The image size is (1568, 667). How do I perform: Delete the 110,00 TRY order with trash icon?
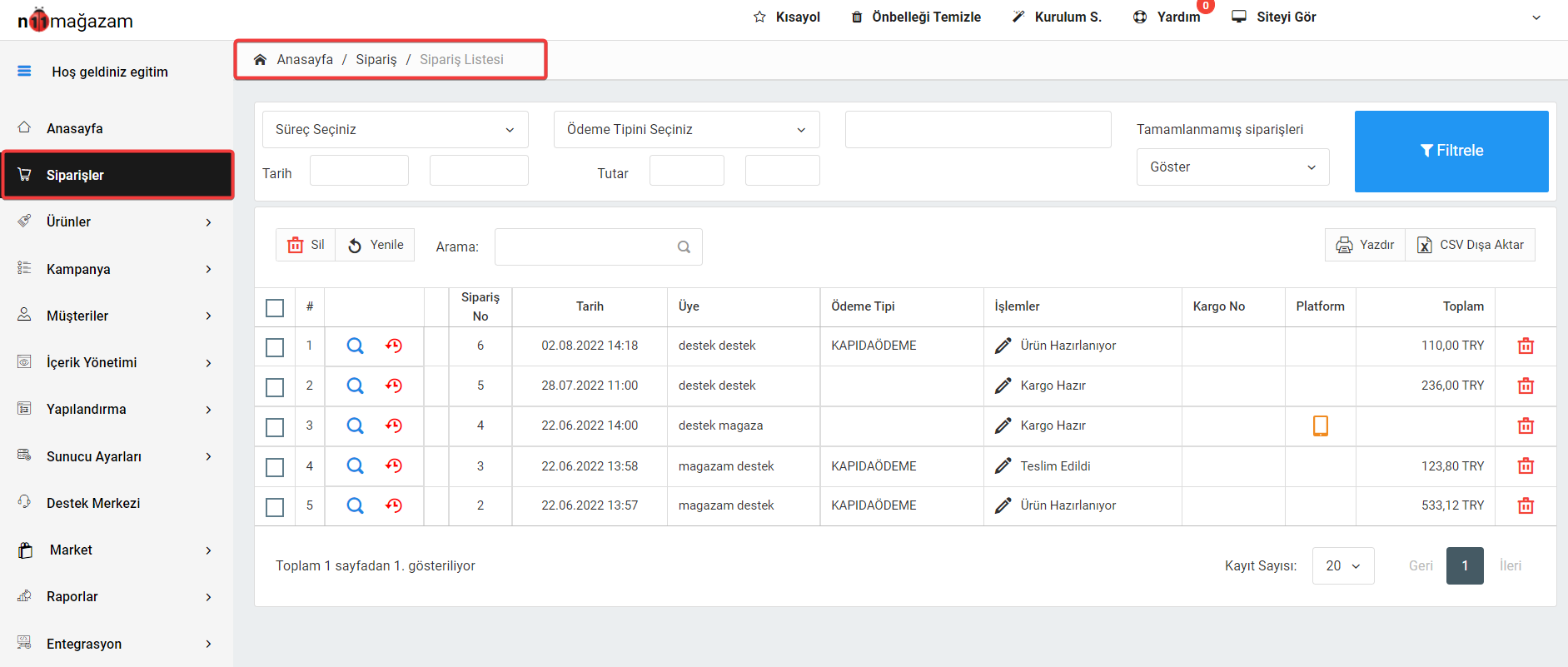tap(1526, 346)
